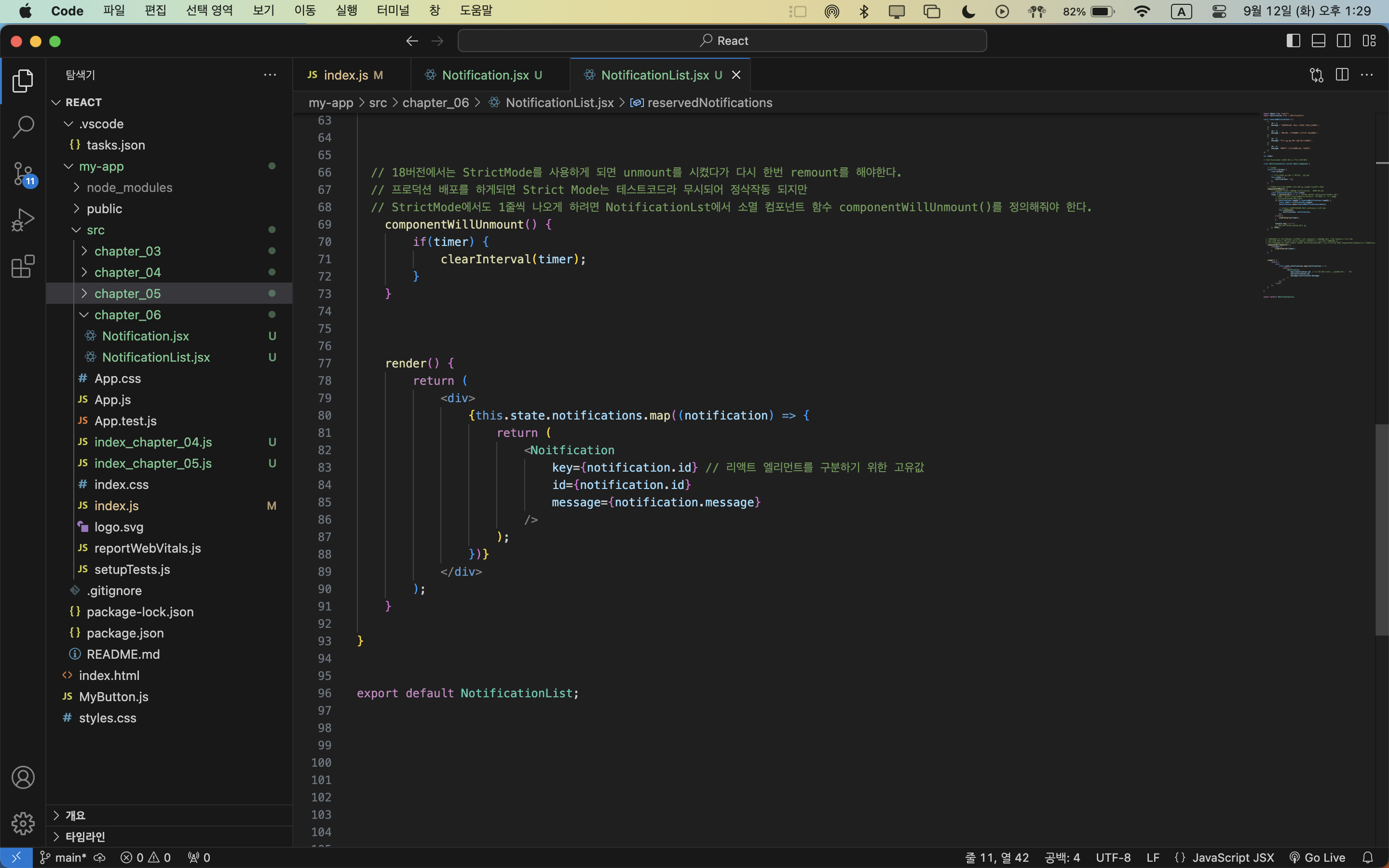
Task: Open Source Control view with 11 changes
Action: coord(23,174)
